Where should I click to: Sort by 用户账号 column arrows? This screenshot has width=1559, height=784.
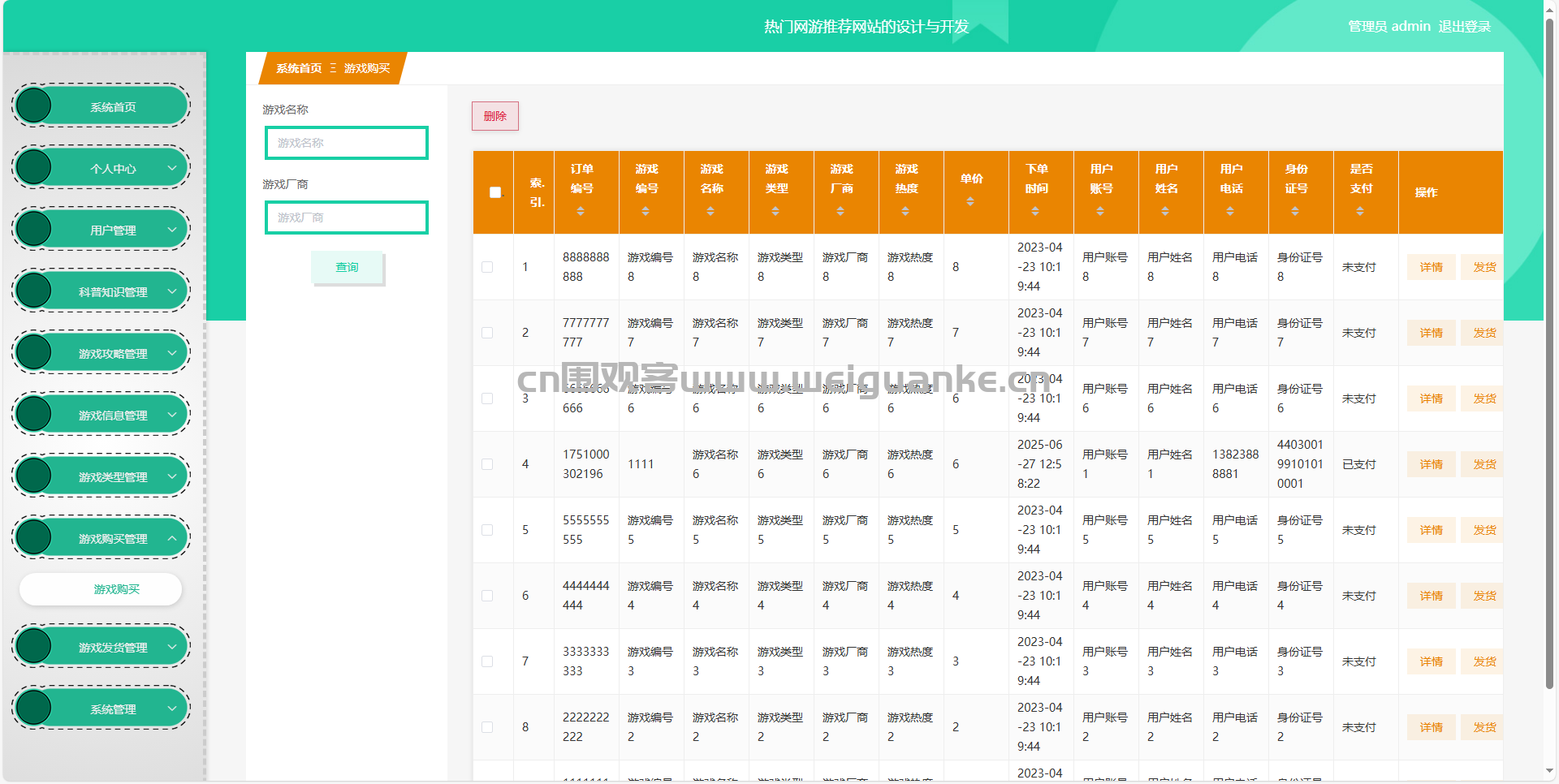pos(1100,211)
